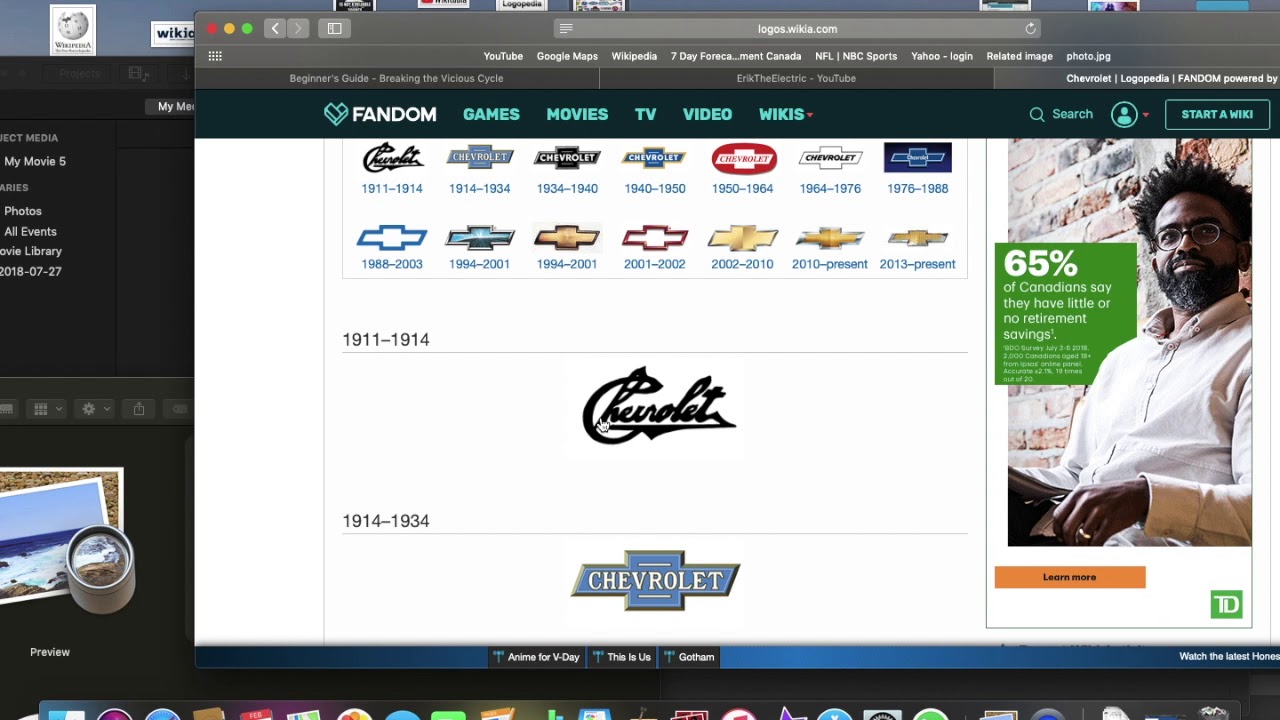Click the 1911–1914 link under thumbnails
The height and width of the screenshot is (720, 1280).
click(x=392, y=188)
